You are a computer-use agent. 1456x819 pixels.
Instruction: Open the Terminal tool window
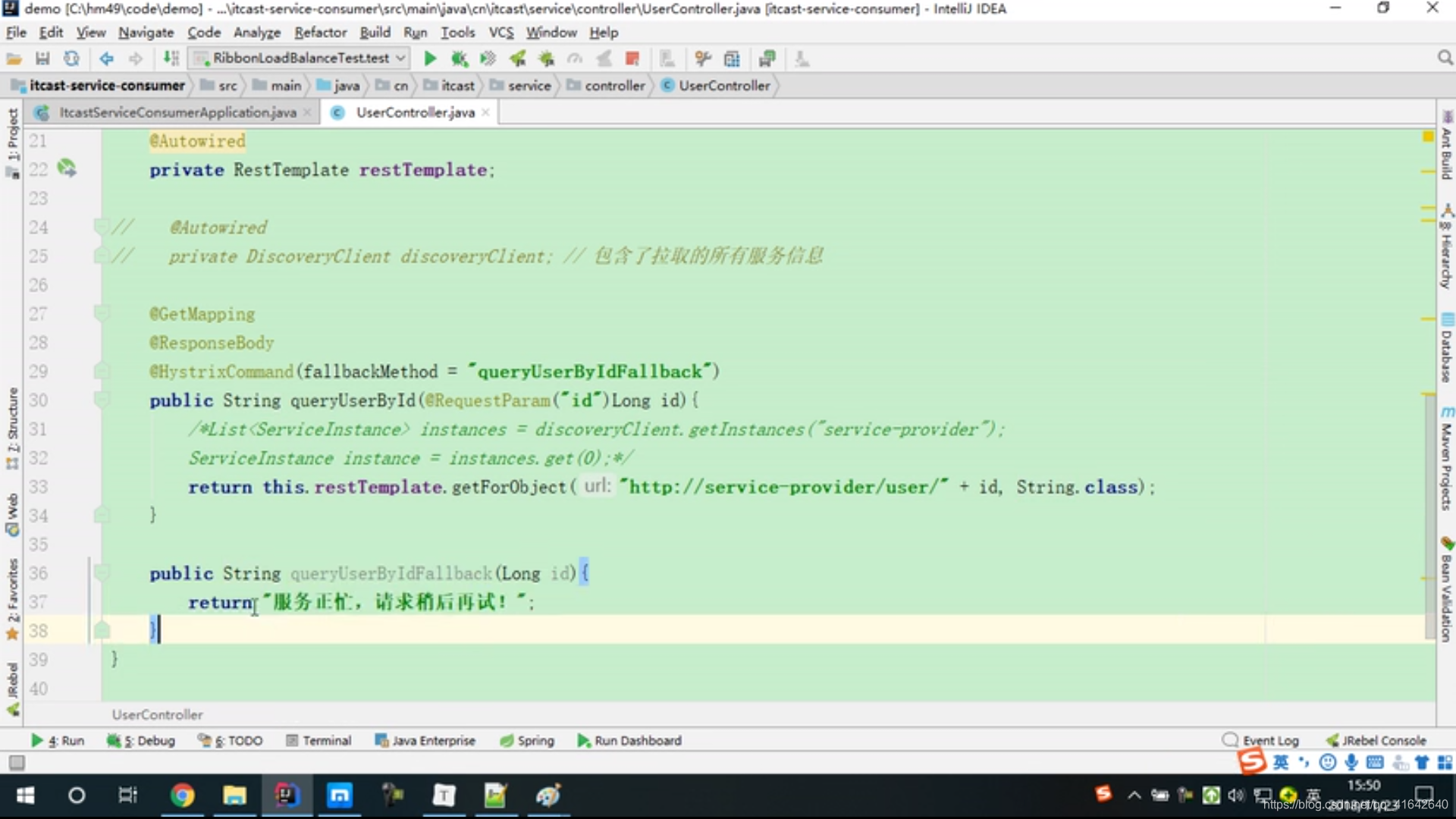click(318, 740)
